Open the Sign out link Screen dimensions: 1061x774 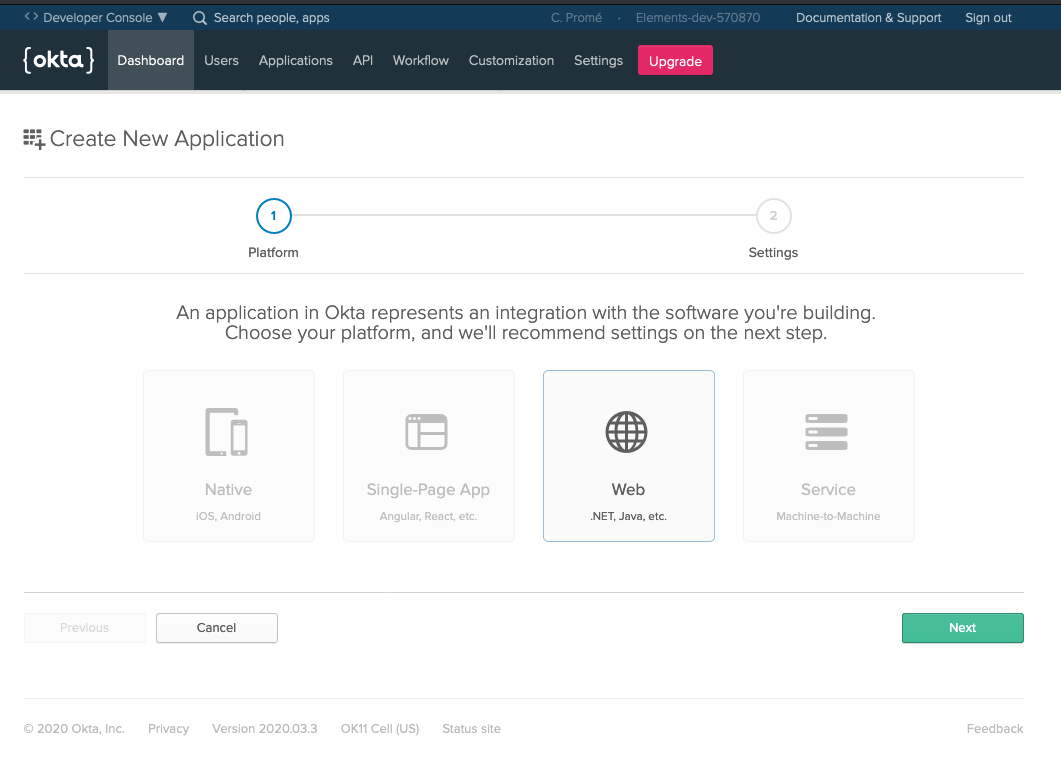[988, 18]
